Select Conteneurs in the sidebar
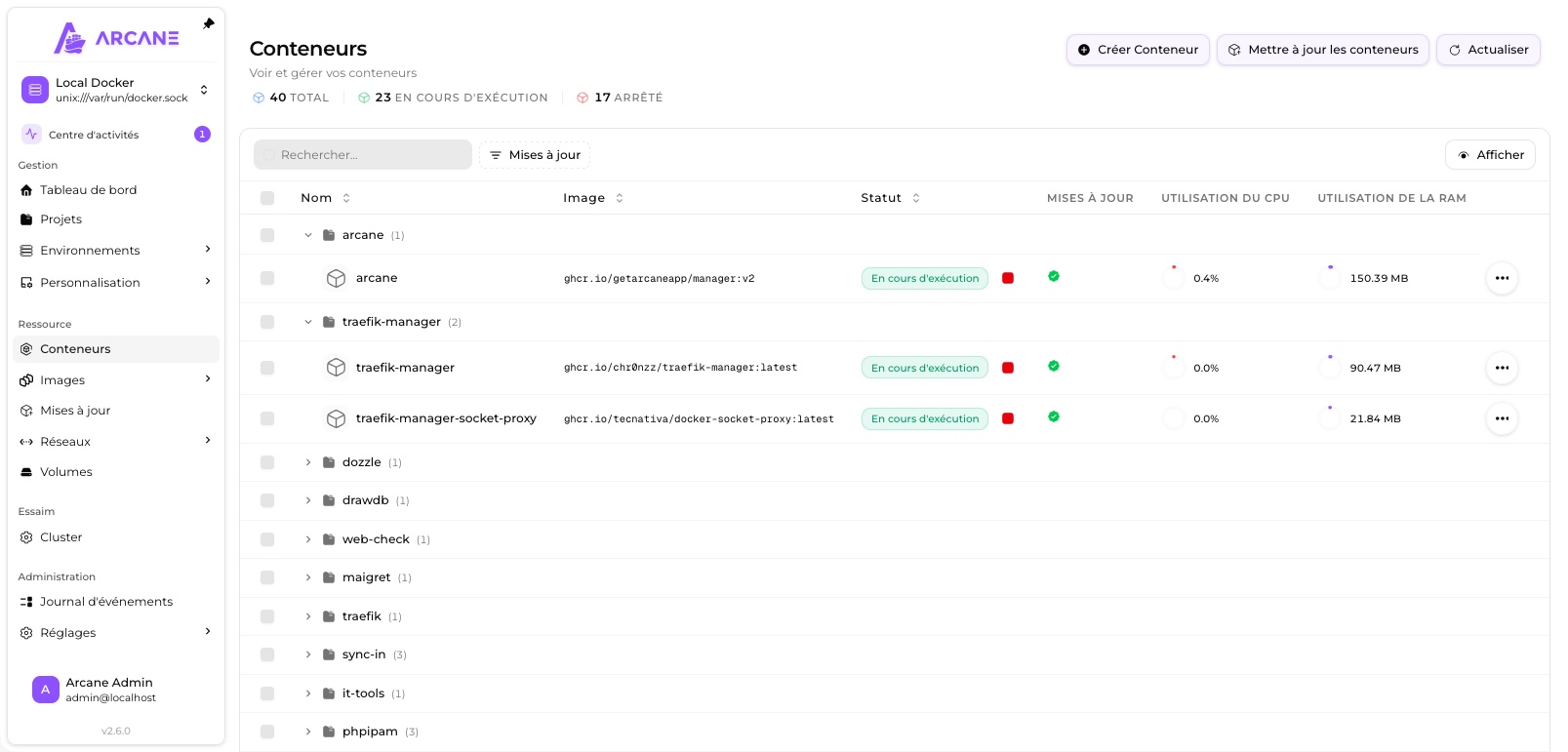The width and height of the screenshot is (1568, 752). click(116, 349)
